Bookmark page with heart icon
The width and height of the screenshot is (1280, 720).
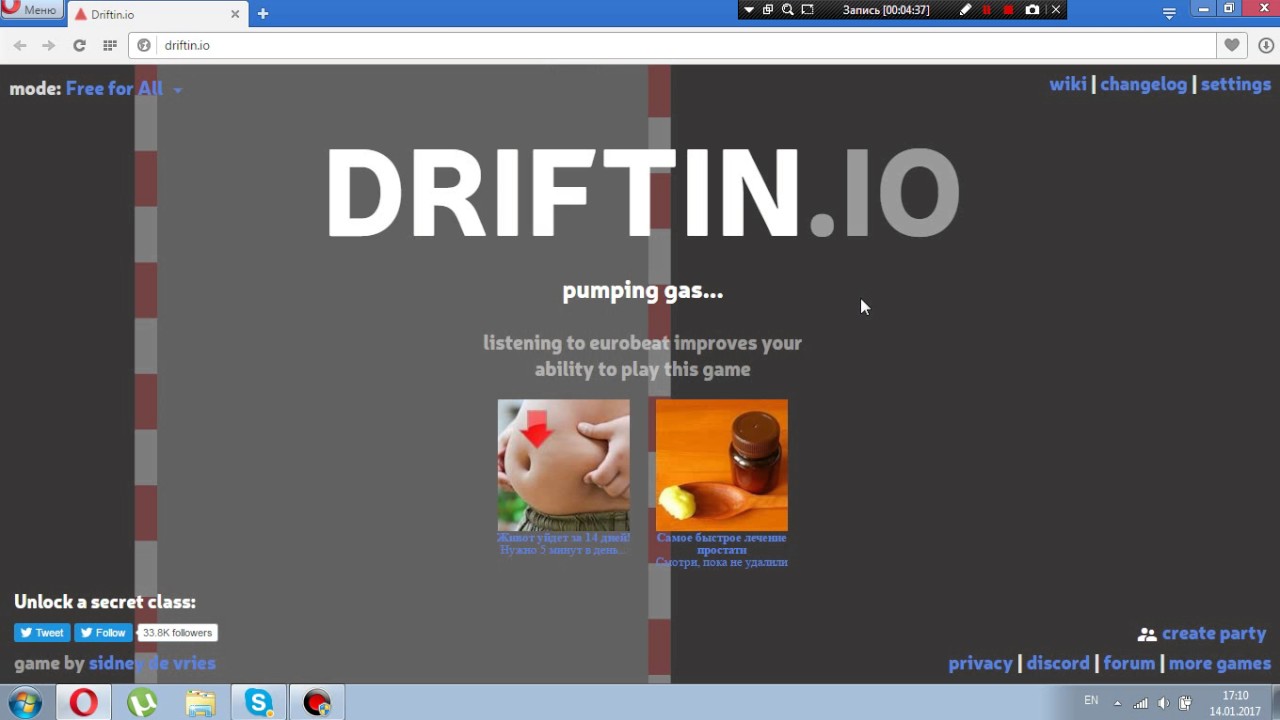coord(1232,45)
